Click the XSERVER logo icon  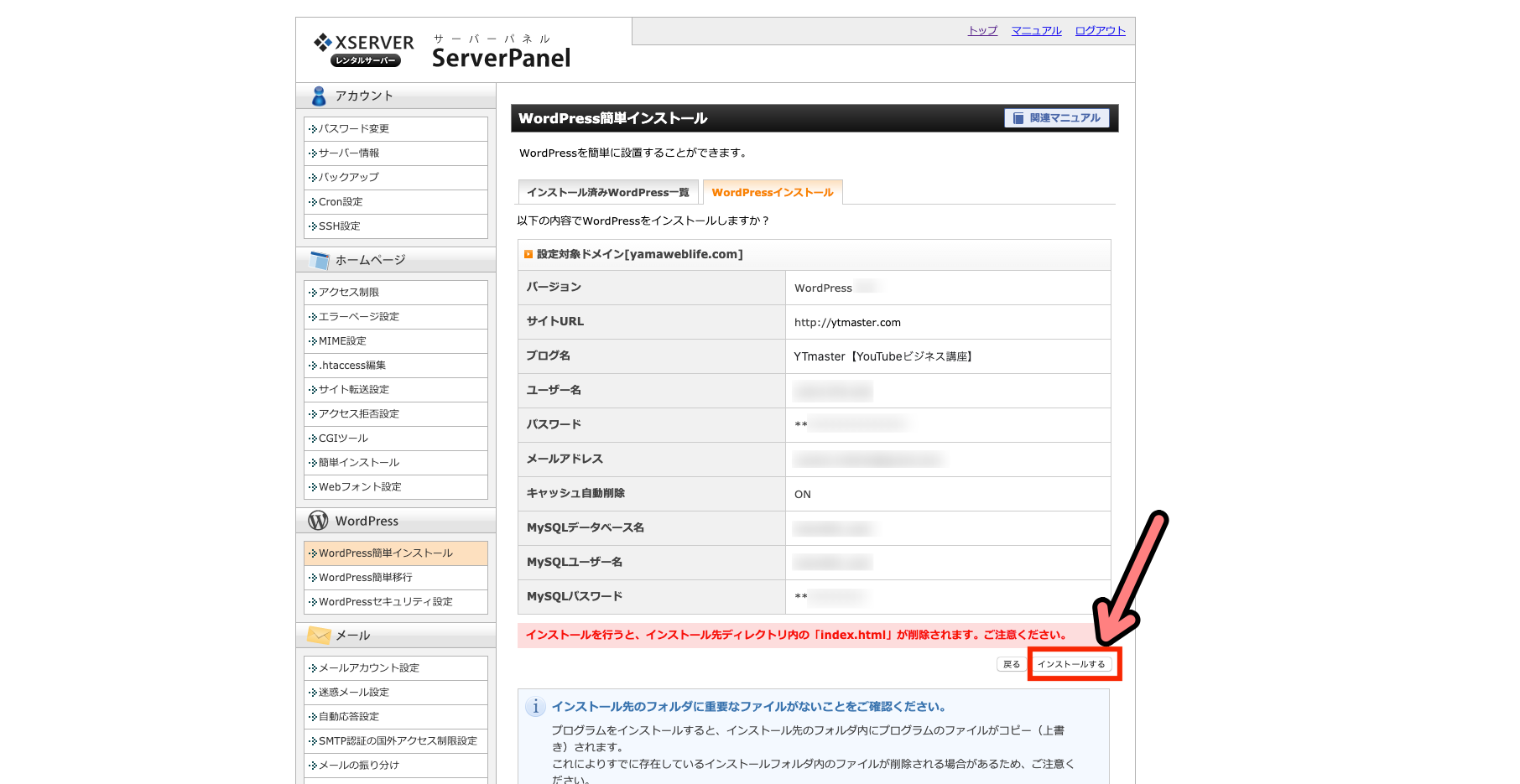point(322,42)
